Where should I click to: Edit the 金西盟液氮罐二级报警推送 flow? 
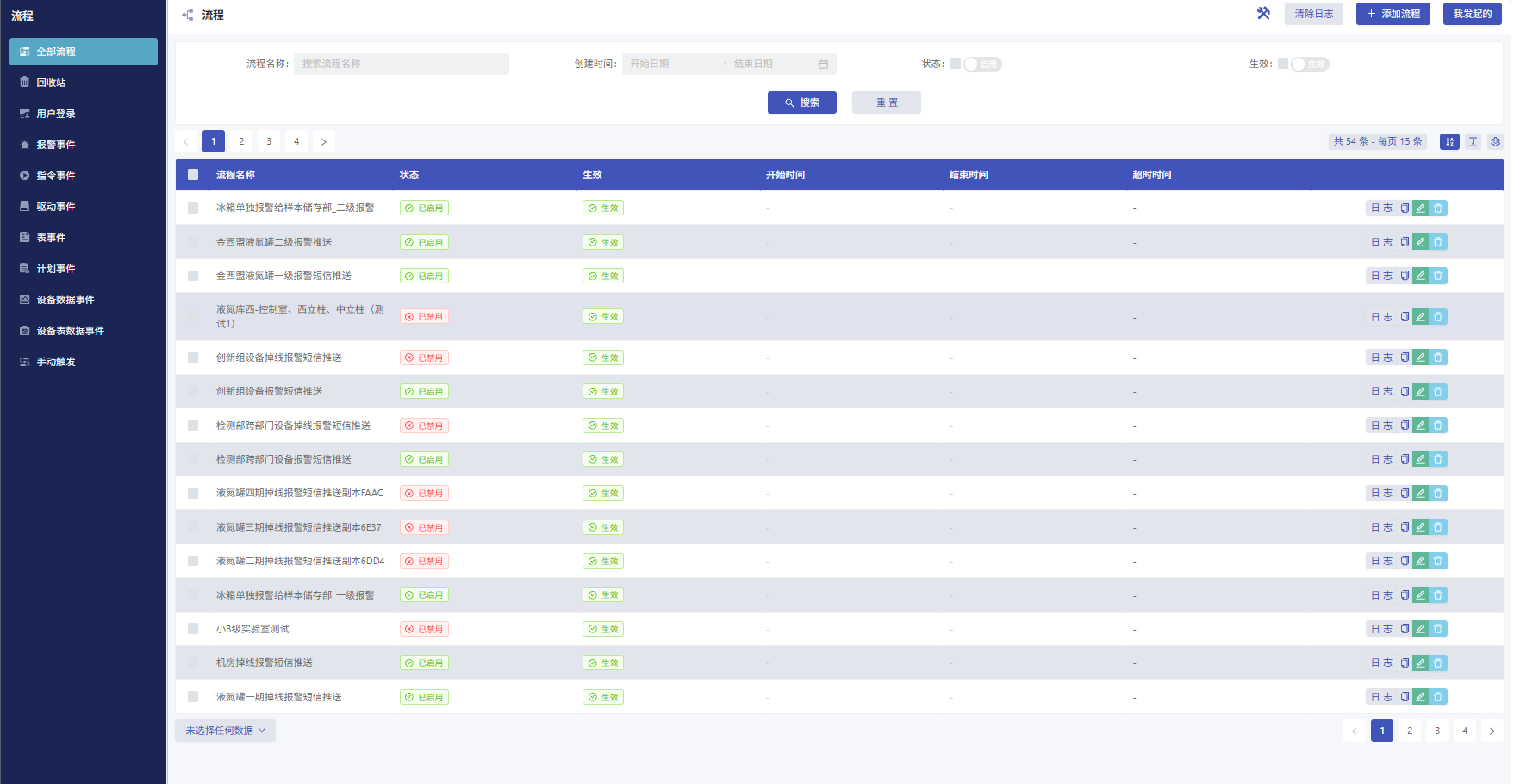coord(1421,242)
